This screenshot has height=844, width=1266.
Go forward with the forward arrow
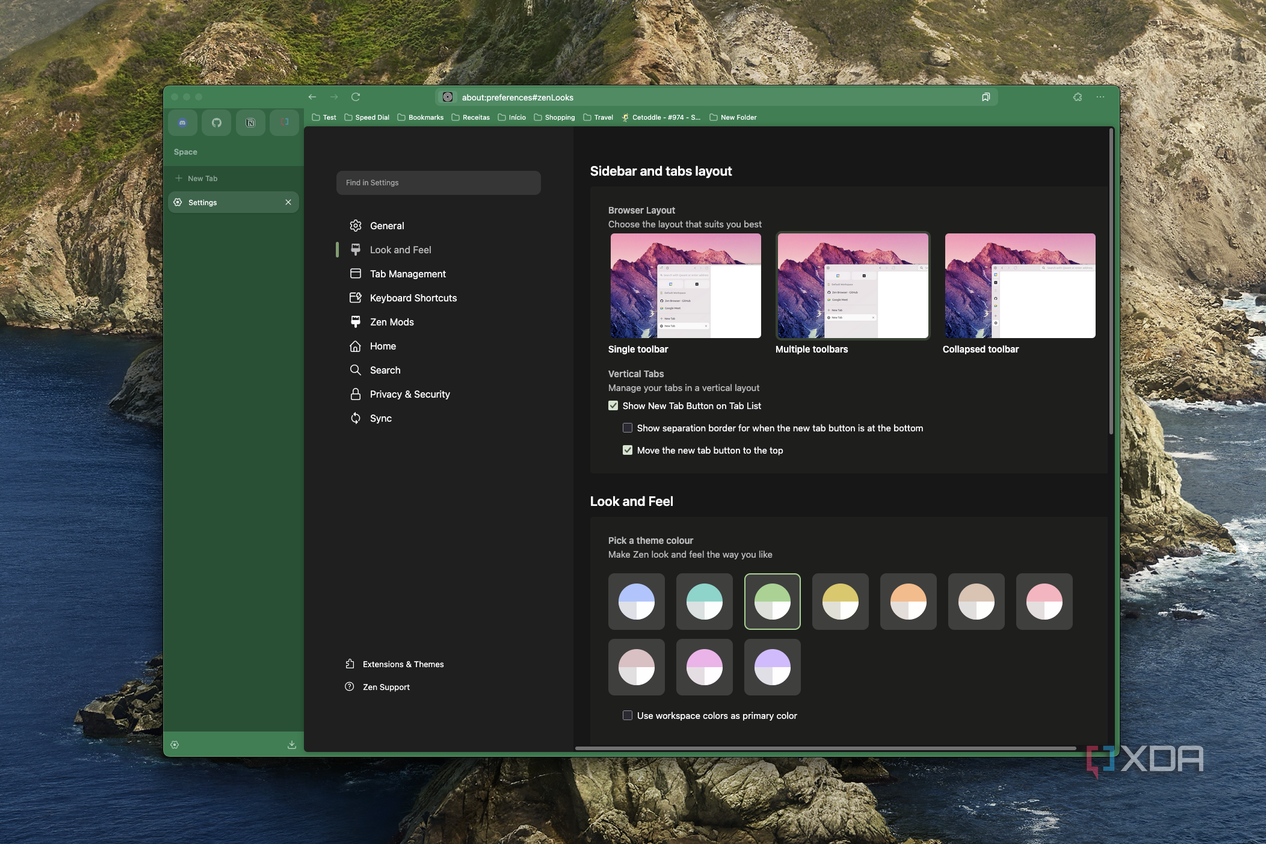click(x=334, y=97)
